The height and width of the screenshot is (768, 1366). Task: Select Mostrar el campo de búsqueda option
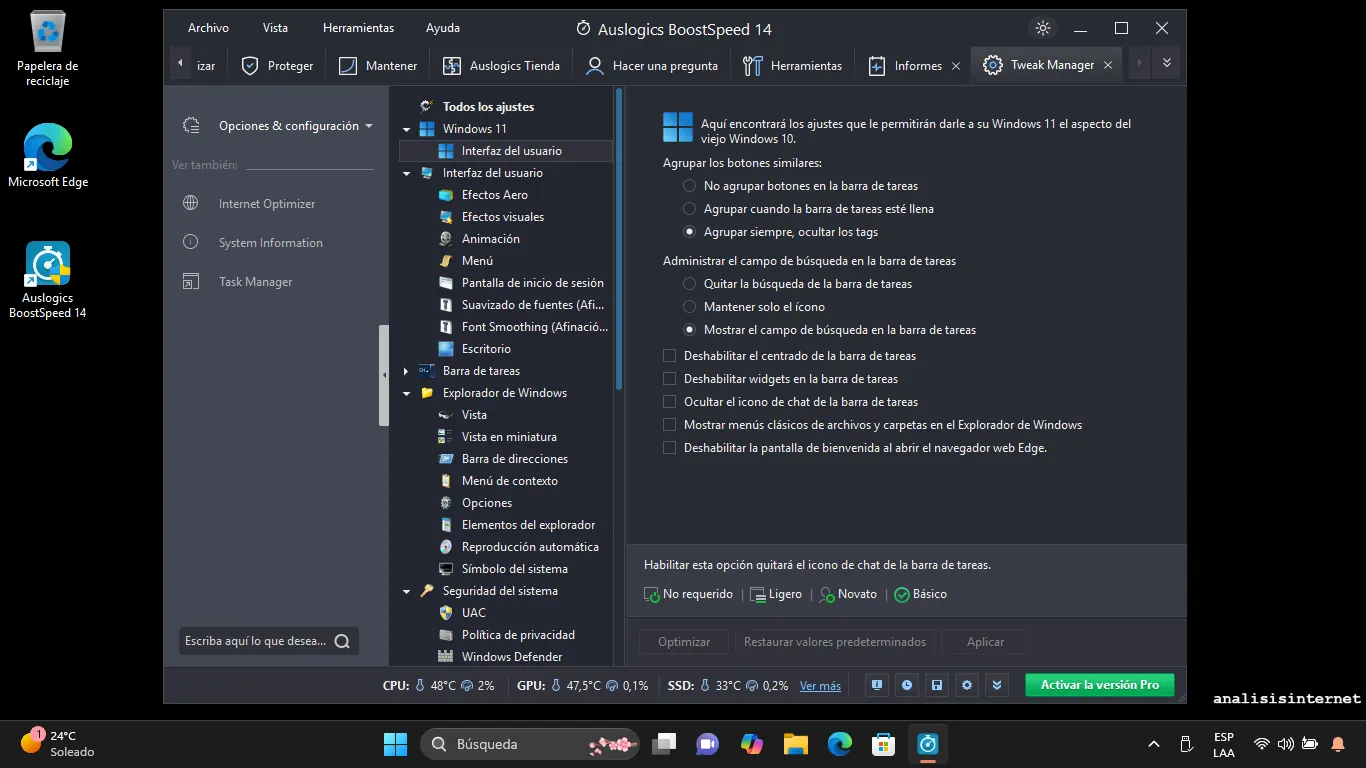point(689,330)
